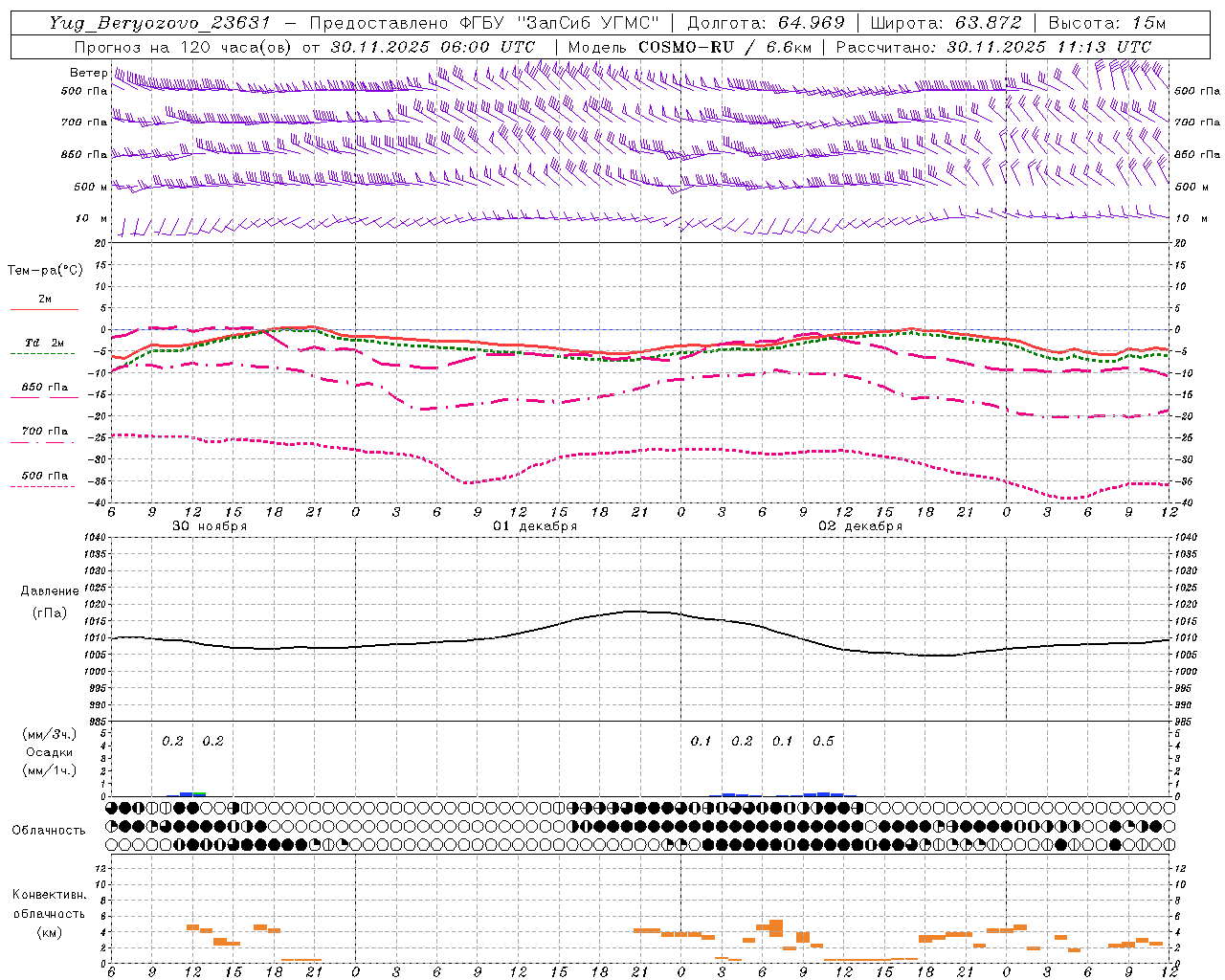
Task: Click the Конвективн. label of convective panel
Action: (x=49, y=895)
